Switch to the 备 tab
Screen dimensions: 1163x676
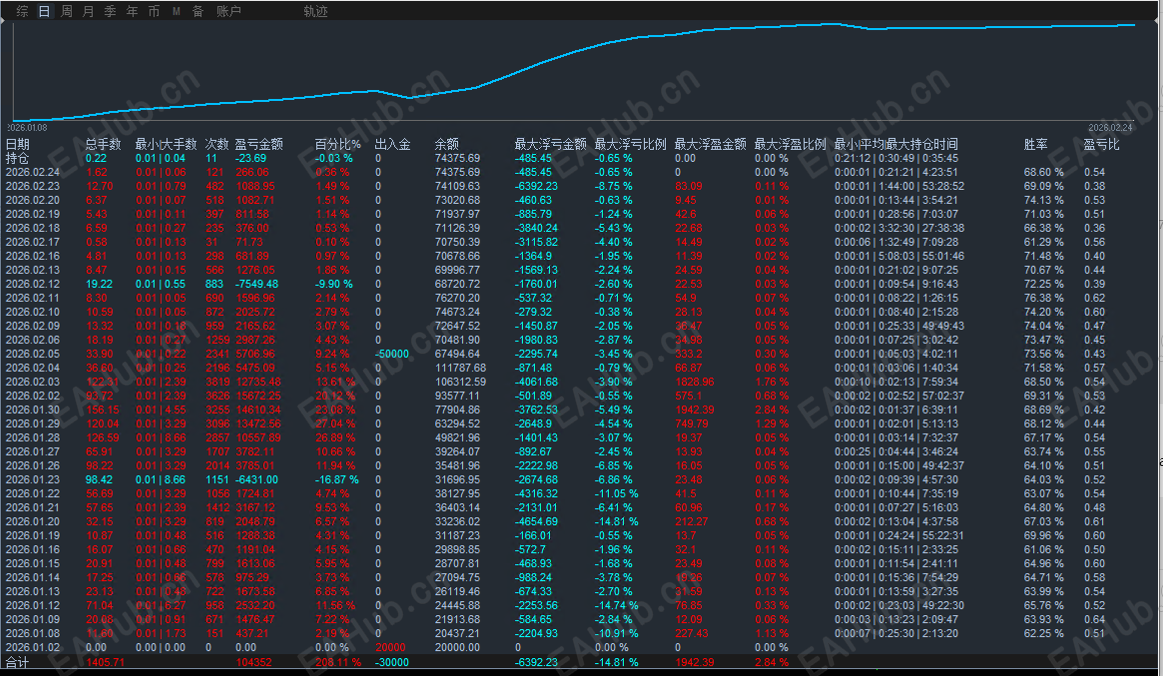click(x=198, y=11)
